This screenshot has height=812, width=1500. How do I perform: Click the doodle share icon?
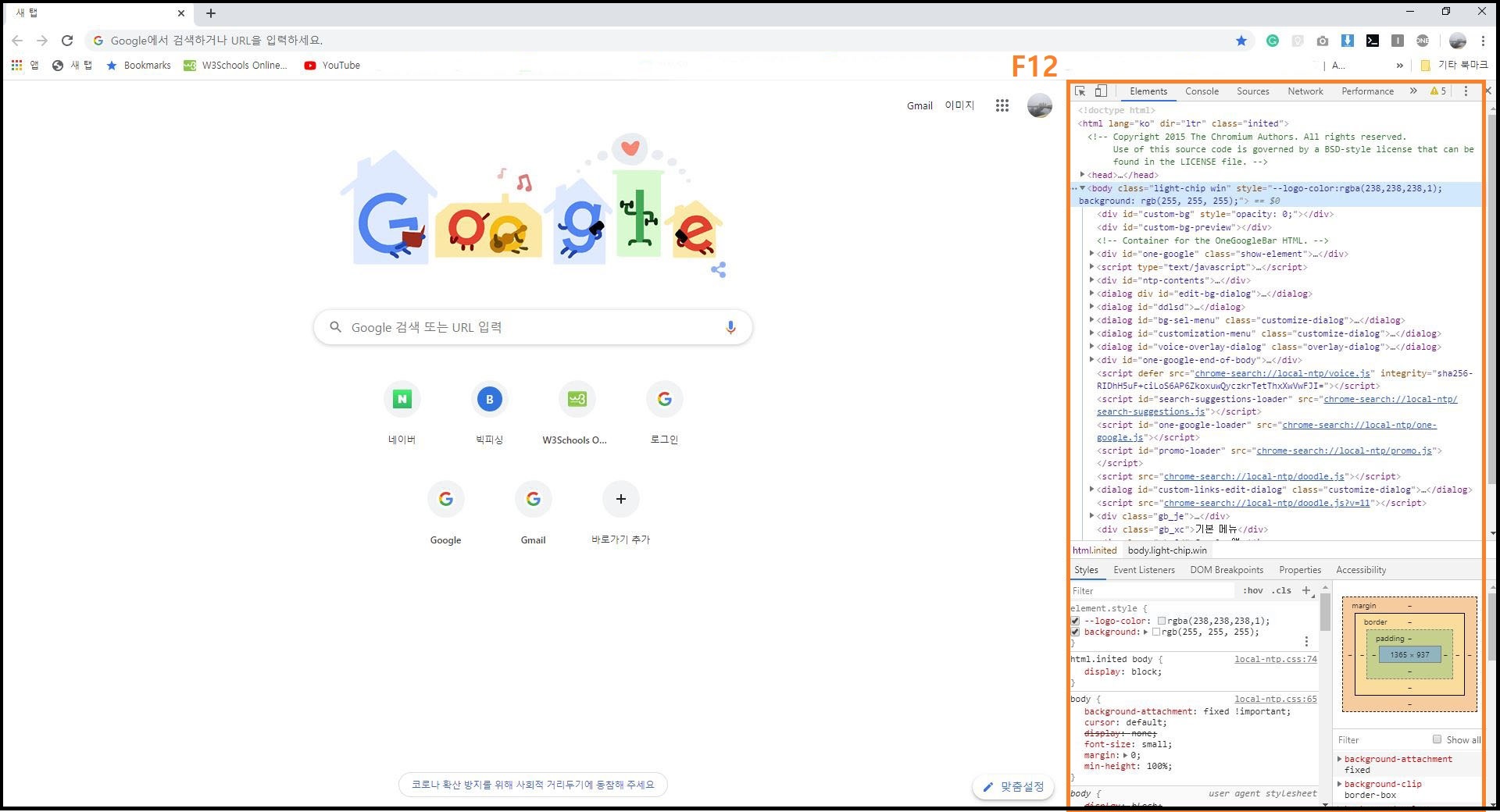pyautogui.click(x=719, y=270)
